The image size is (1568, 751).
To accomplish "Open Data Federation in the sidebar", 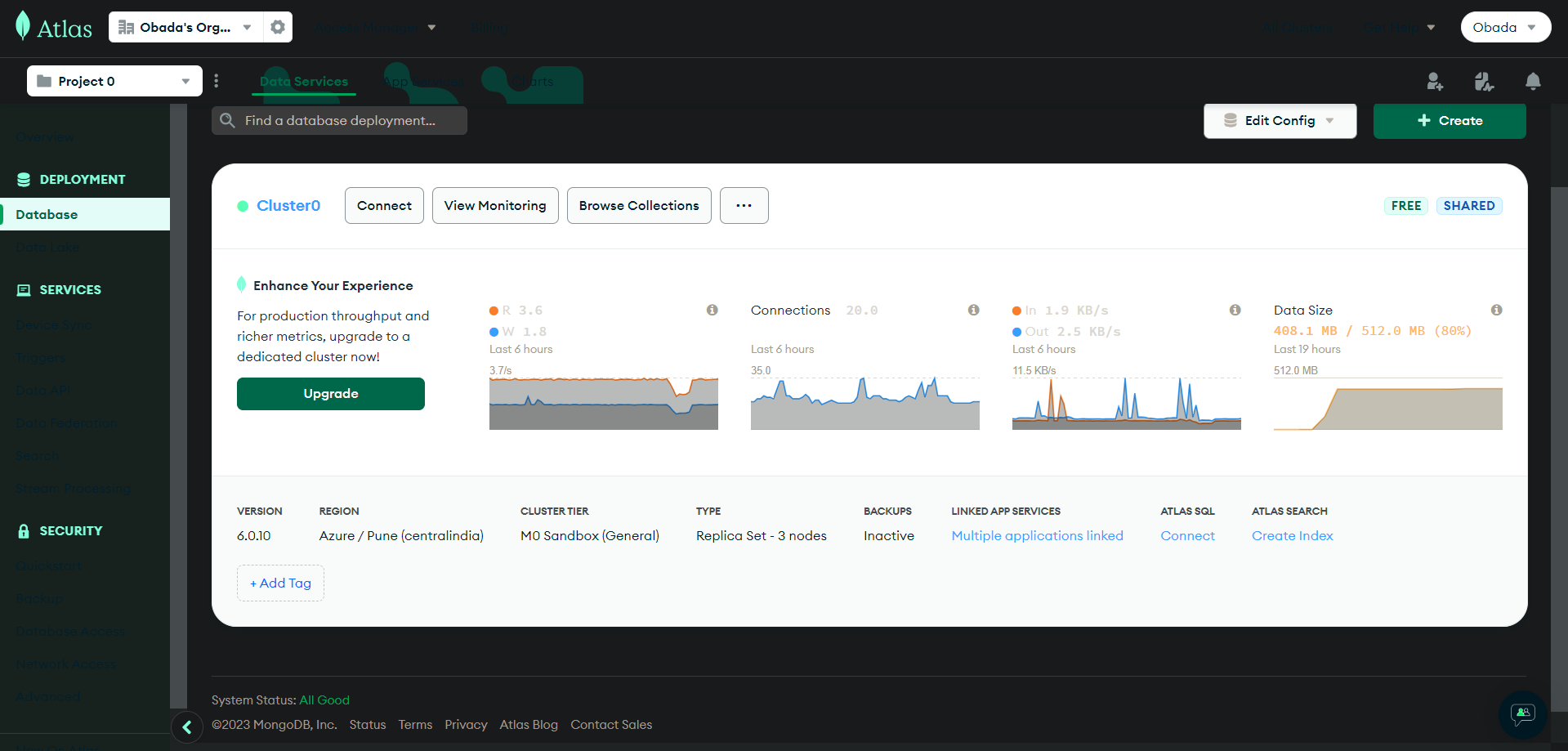I will [x=66, y=423].
